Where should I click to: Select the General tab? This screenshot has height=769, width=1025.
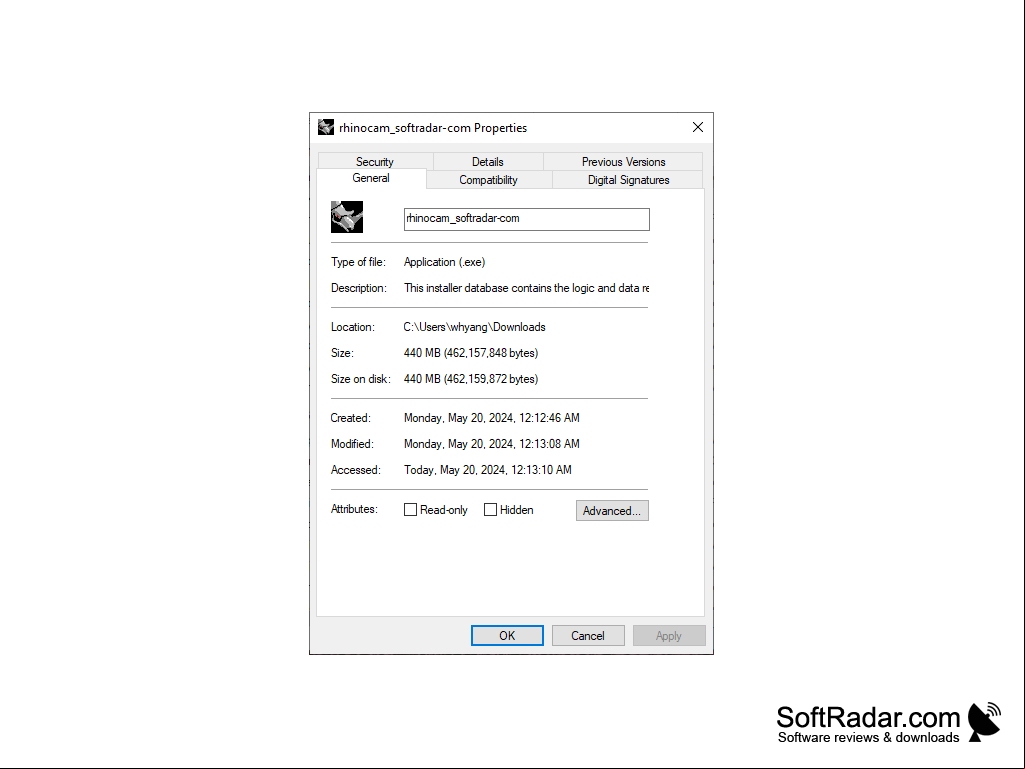[371, 178]
